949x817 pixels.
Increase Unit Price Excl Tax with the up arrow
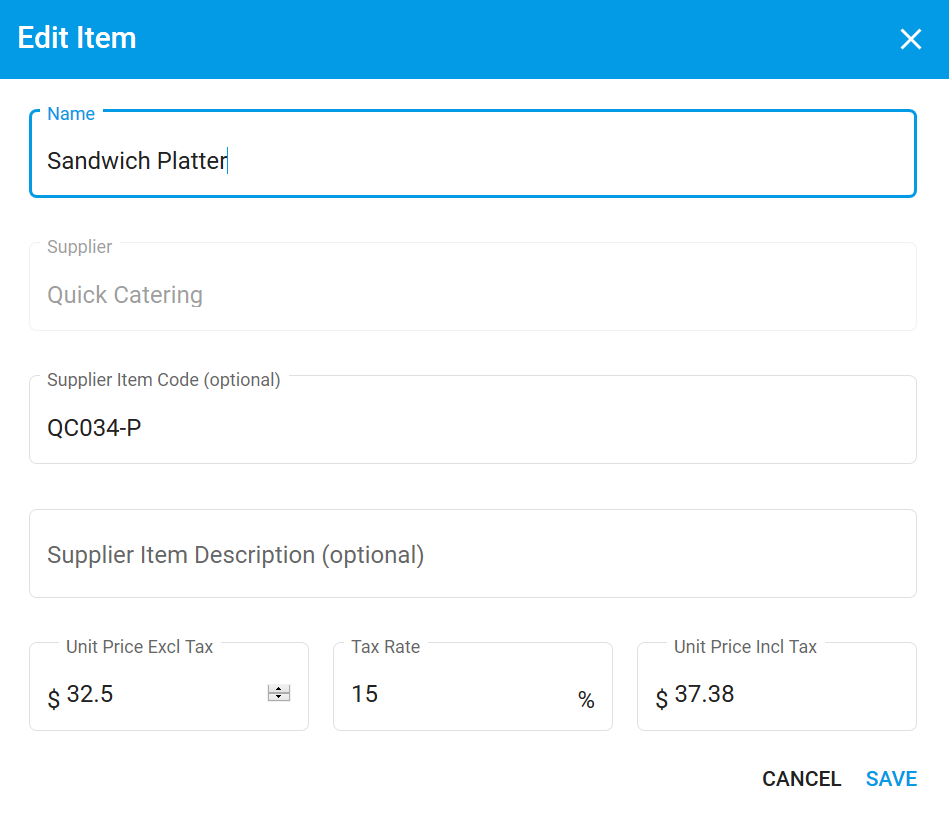[279, 689]
